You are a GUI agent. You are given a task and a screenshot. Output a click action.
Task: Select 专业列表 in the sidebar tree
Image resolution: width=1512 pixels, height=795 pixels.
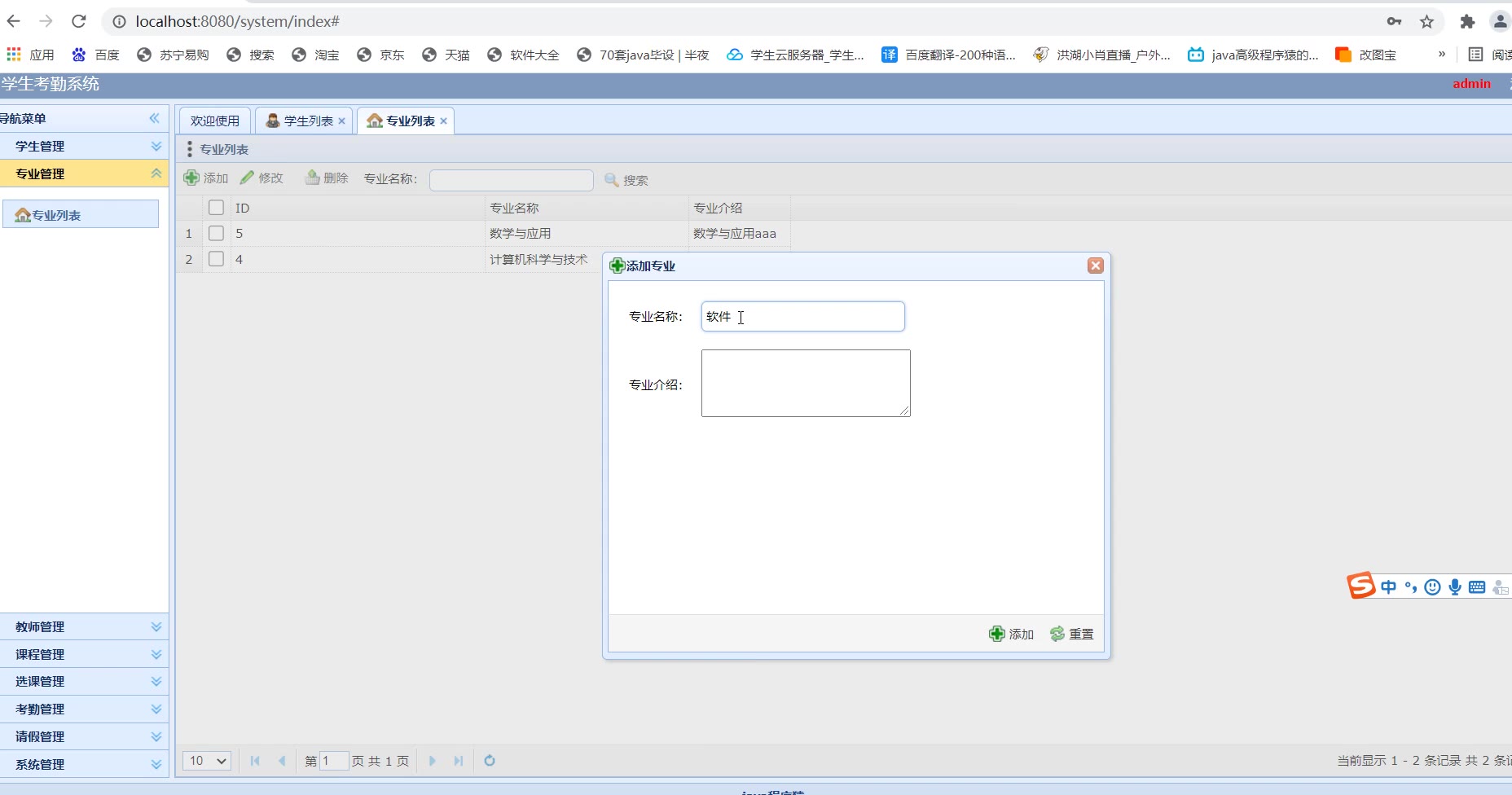pyautogui.click(x=55, y=215)
